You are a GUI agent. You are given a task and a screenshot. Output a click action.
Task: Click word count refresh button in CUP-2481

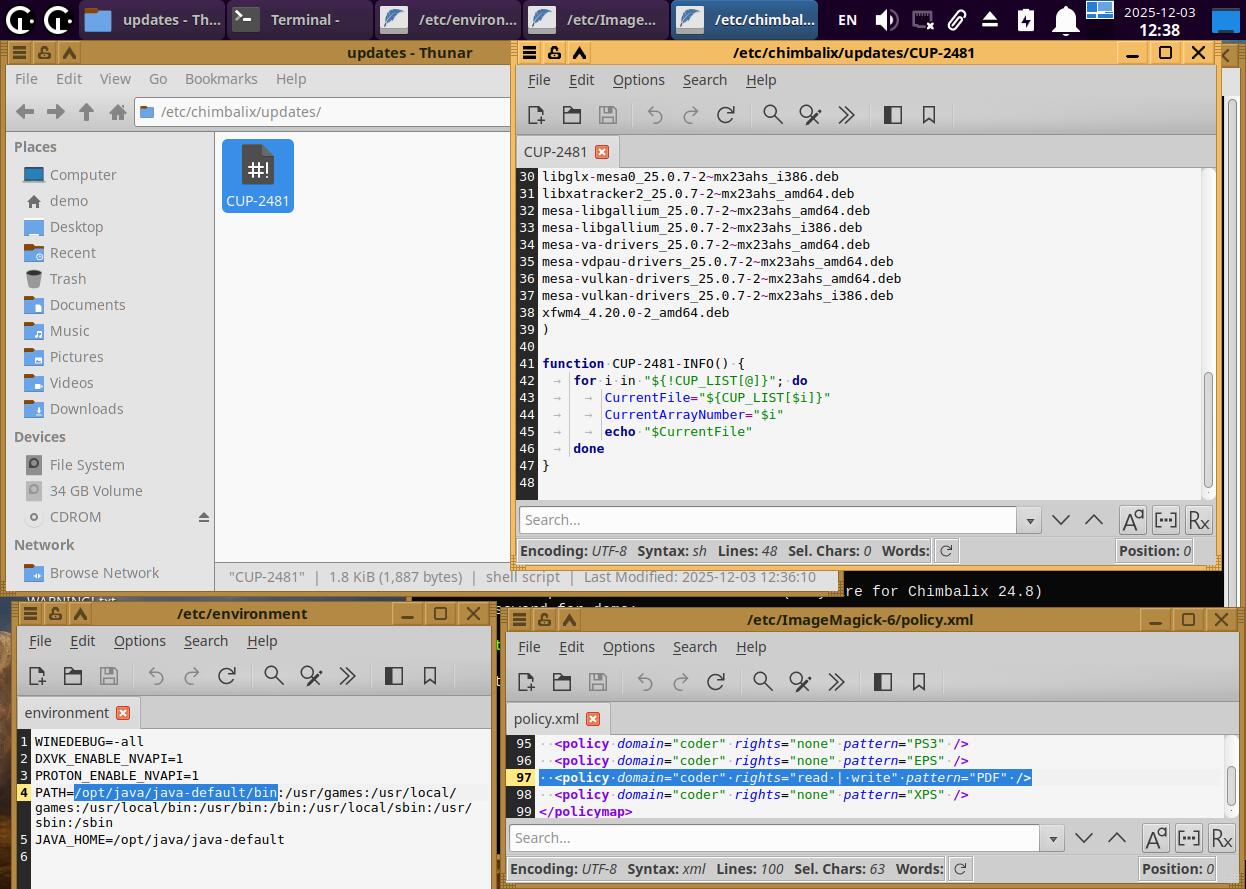coord(946,551)
